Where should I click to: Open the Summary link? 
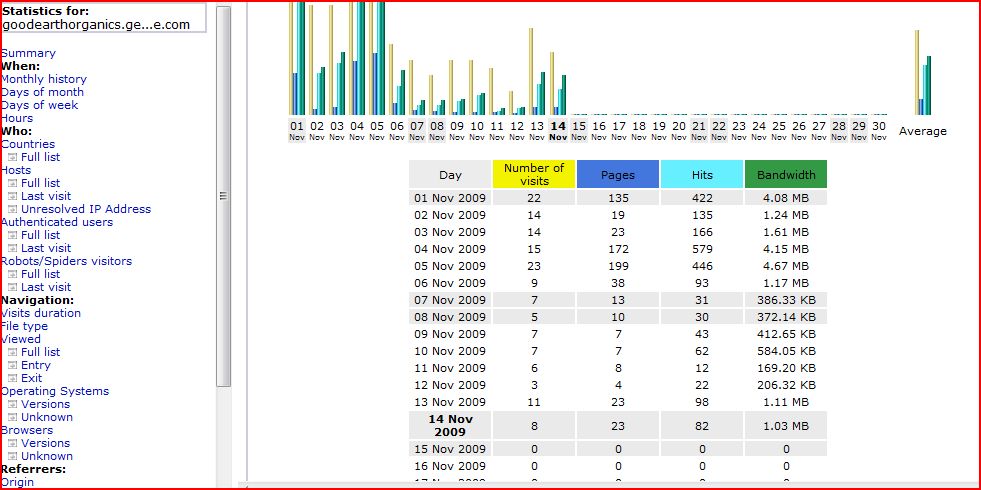click(x=29, y=53)
